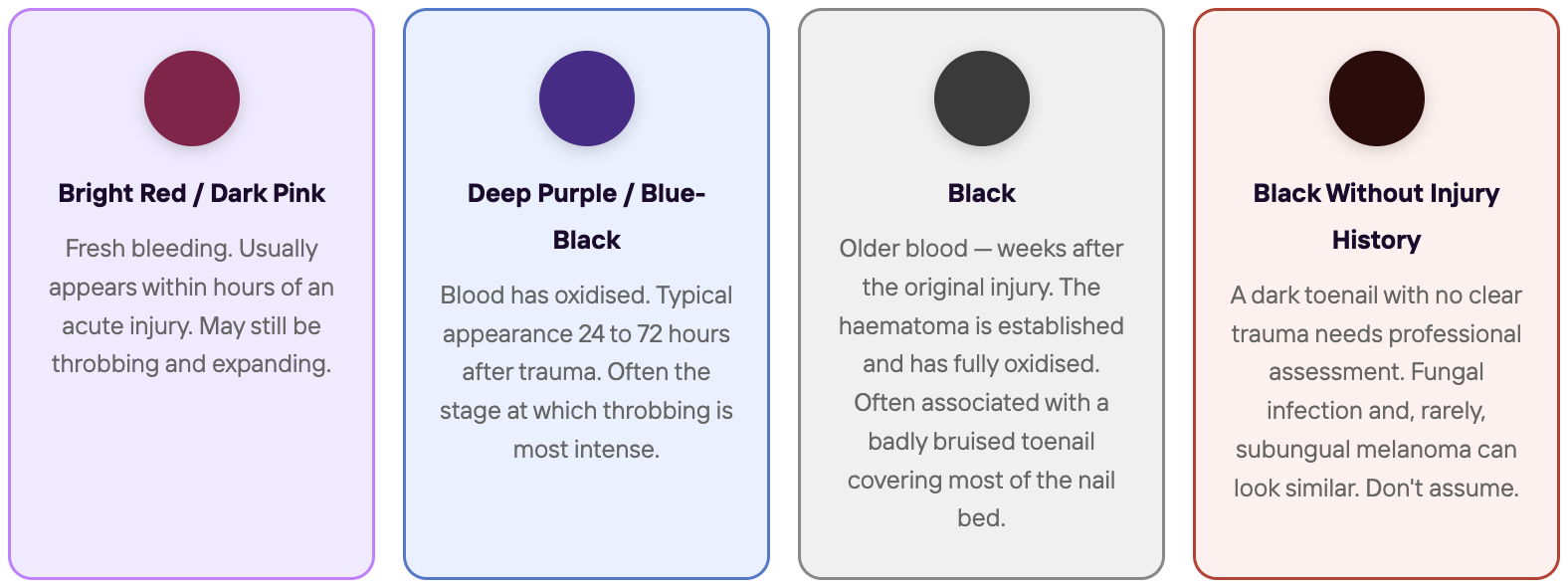The height and width of the screenshot is (588, 1568).
Task: Click the Black Without Injury History heading
Action: (1377, 216)
